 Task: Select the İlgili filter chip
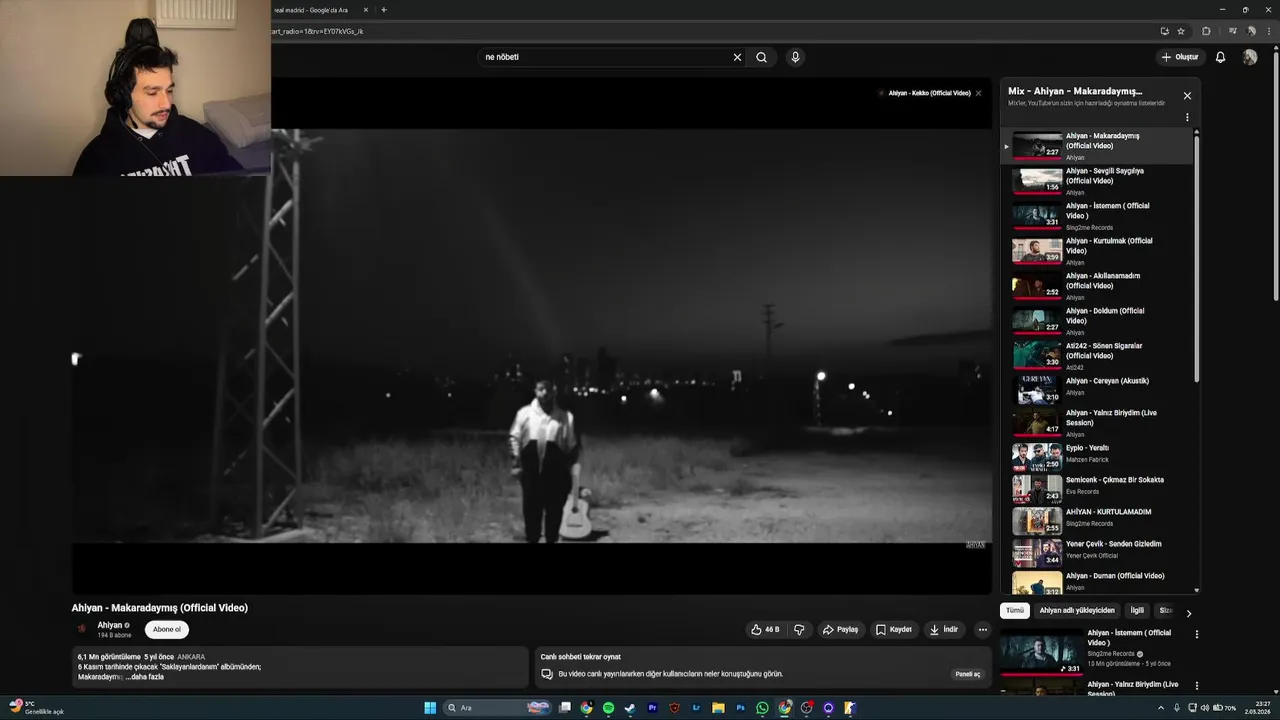click(x=1137, y=610)
